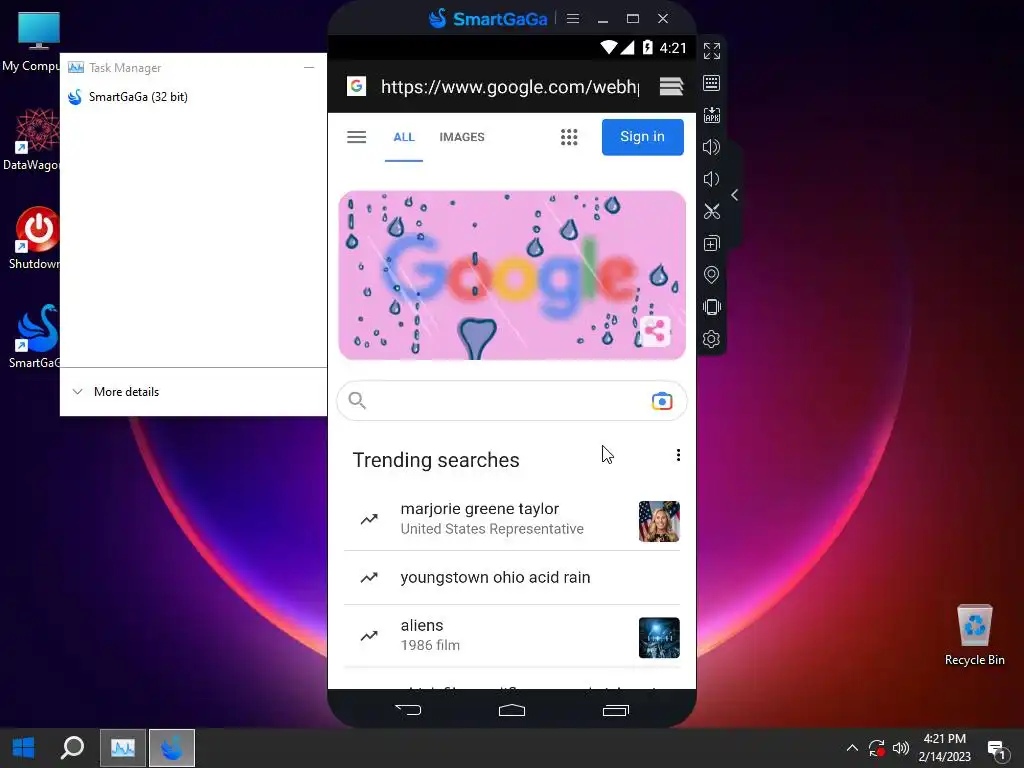Select the DataWagon desktop shortcut
Screen dimensions: 1024x768
coord(31,139)
